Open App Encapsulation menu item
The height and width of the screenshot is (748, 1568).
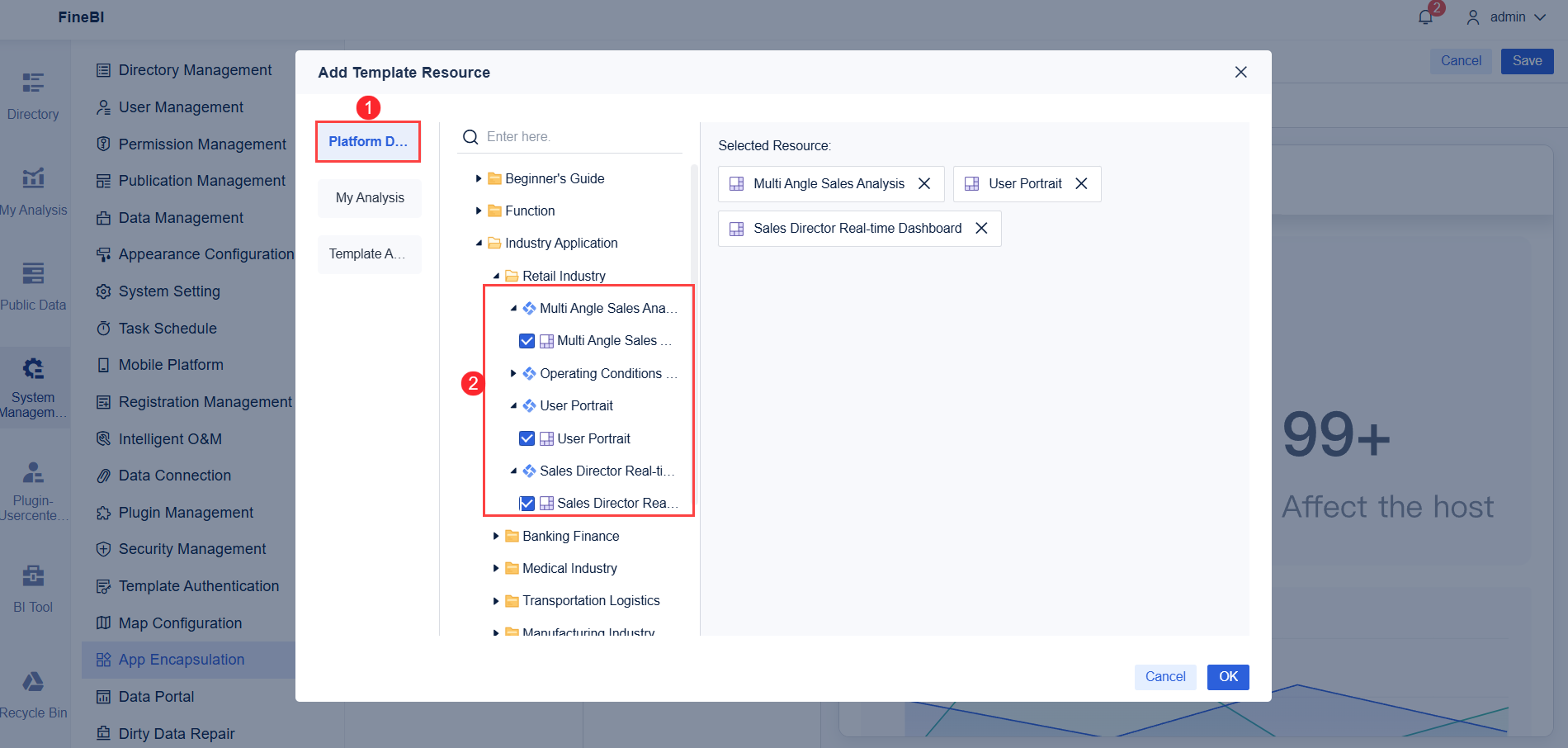pyautogui.click(x=188, y=660)
